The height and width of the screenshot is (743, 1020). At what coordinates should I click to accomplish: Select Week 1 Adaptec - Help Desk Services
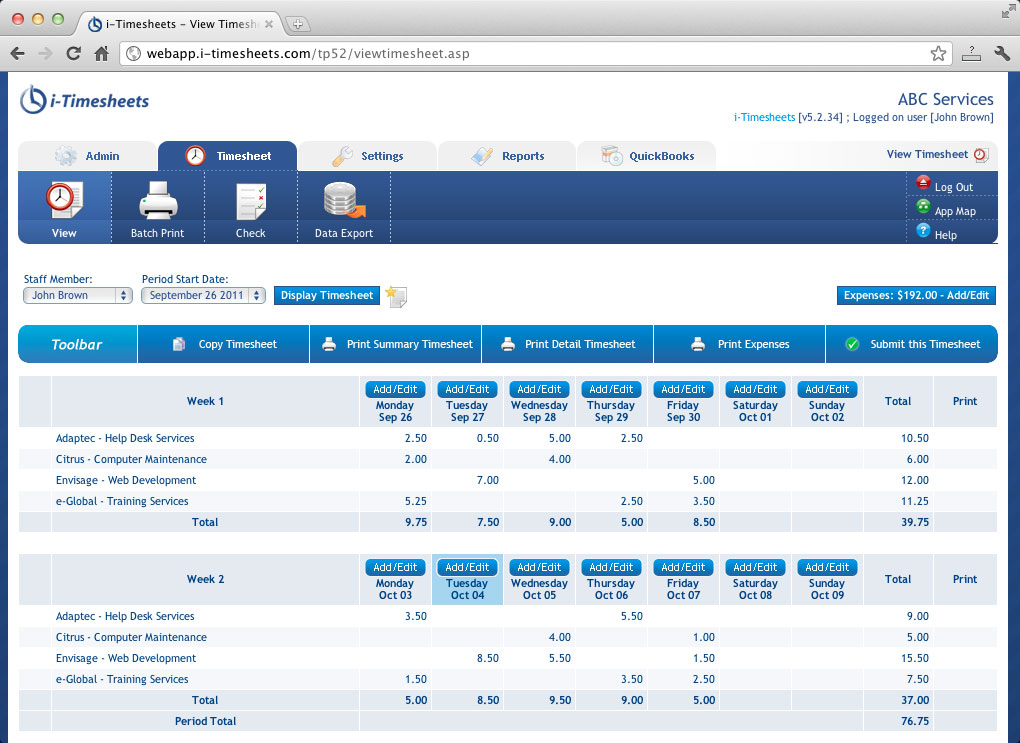point(125,439)
